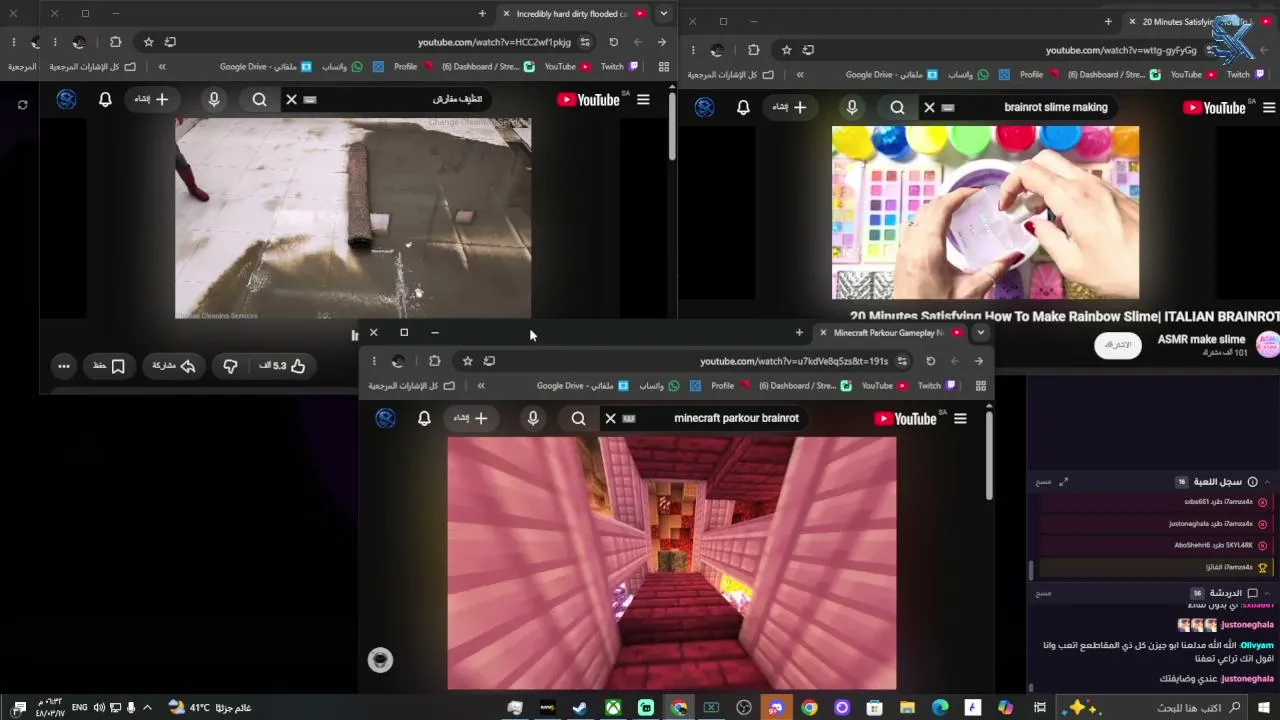Click the search magnifier in the slime window
This screenshot has width=1280, height=720.
[x=898, y=108]
